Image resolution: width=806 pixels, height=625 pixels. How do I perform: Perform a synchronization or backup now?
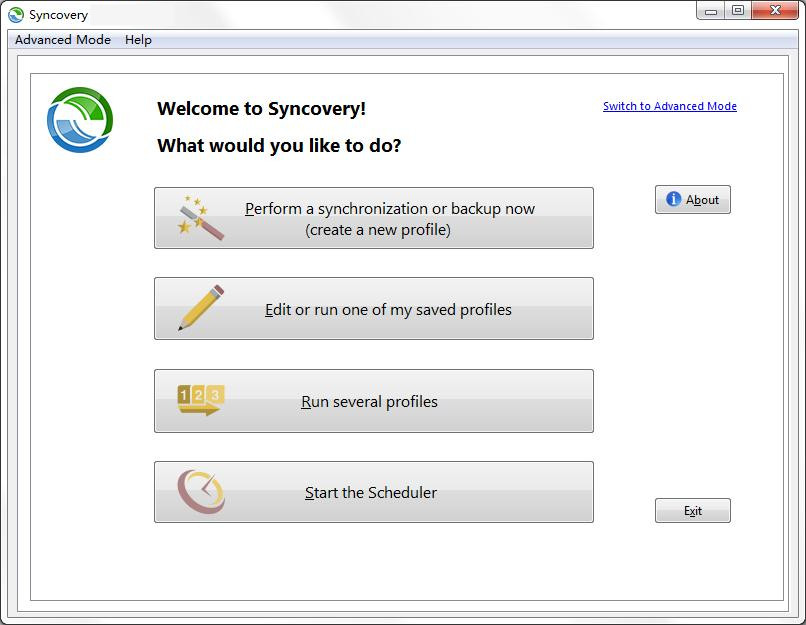click(374, 217)
